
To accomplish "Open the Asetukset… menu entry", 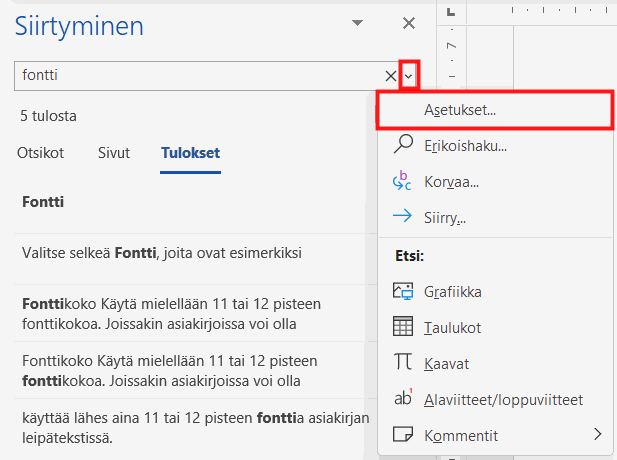I will 495,110.
